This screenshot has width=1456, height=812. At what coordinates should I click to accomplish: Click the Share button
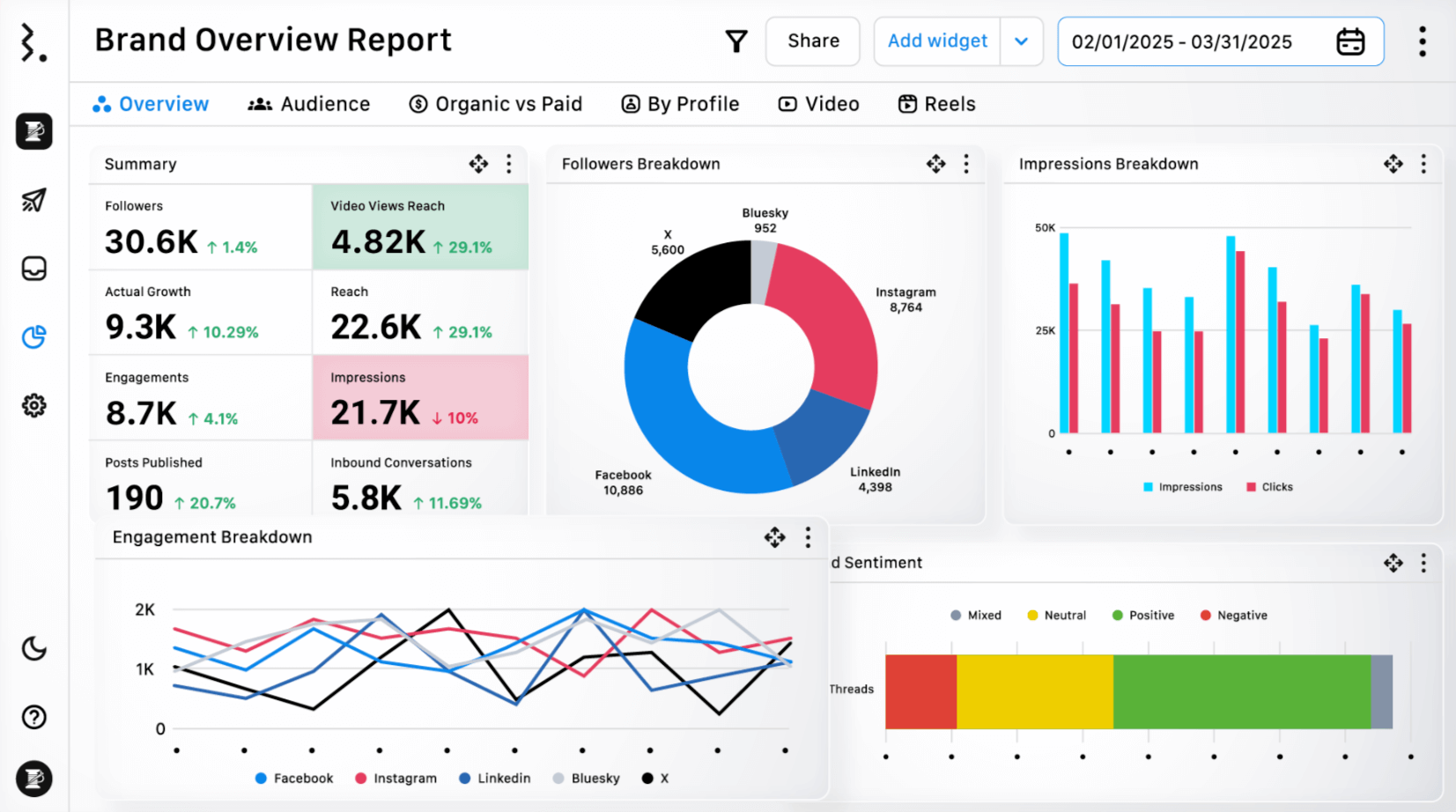click(813, 41)
